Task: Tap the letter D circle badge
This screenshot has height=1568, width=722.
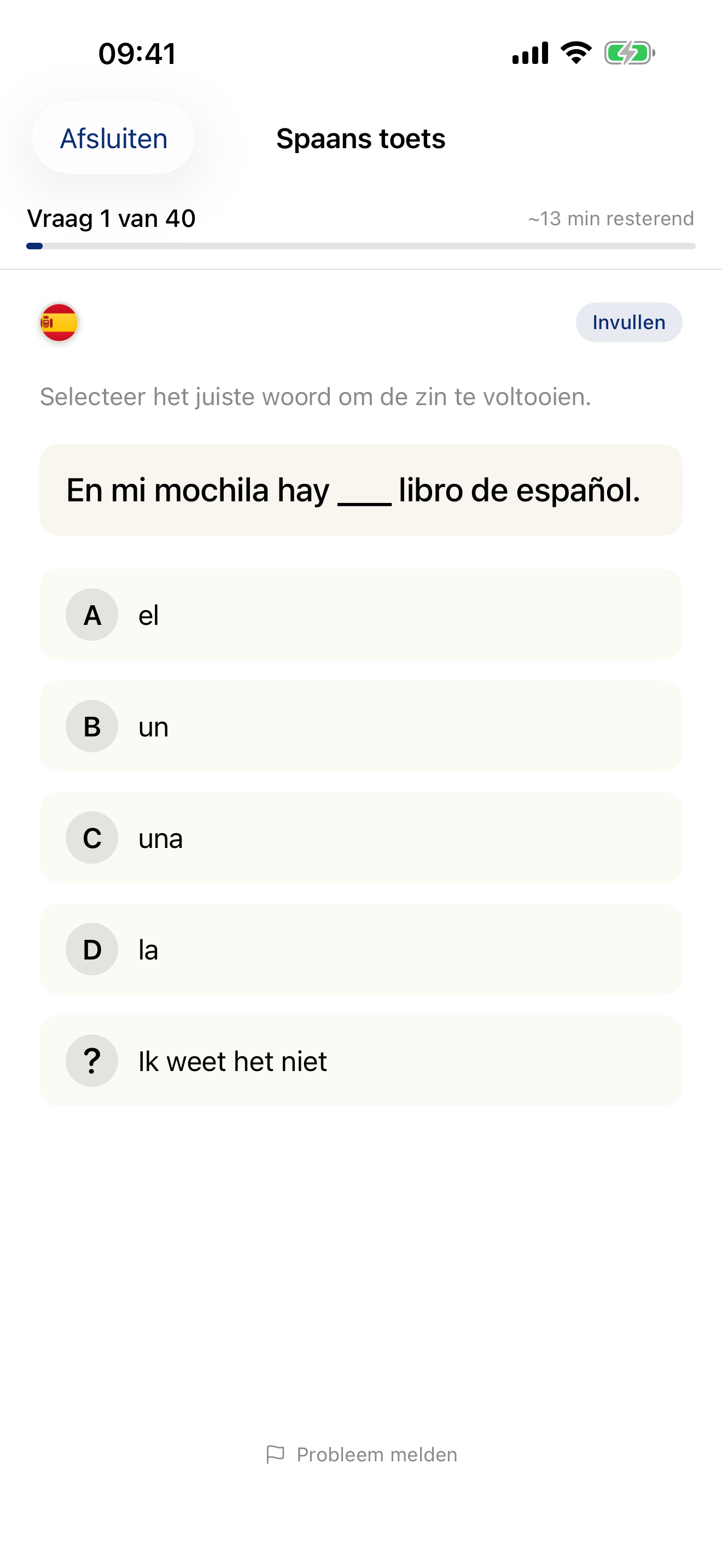Action: click(92, 949)
